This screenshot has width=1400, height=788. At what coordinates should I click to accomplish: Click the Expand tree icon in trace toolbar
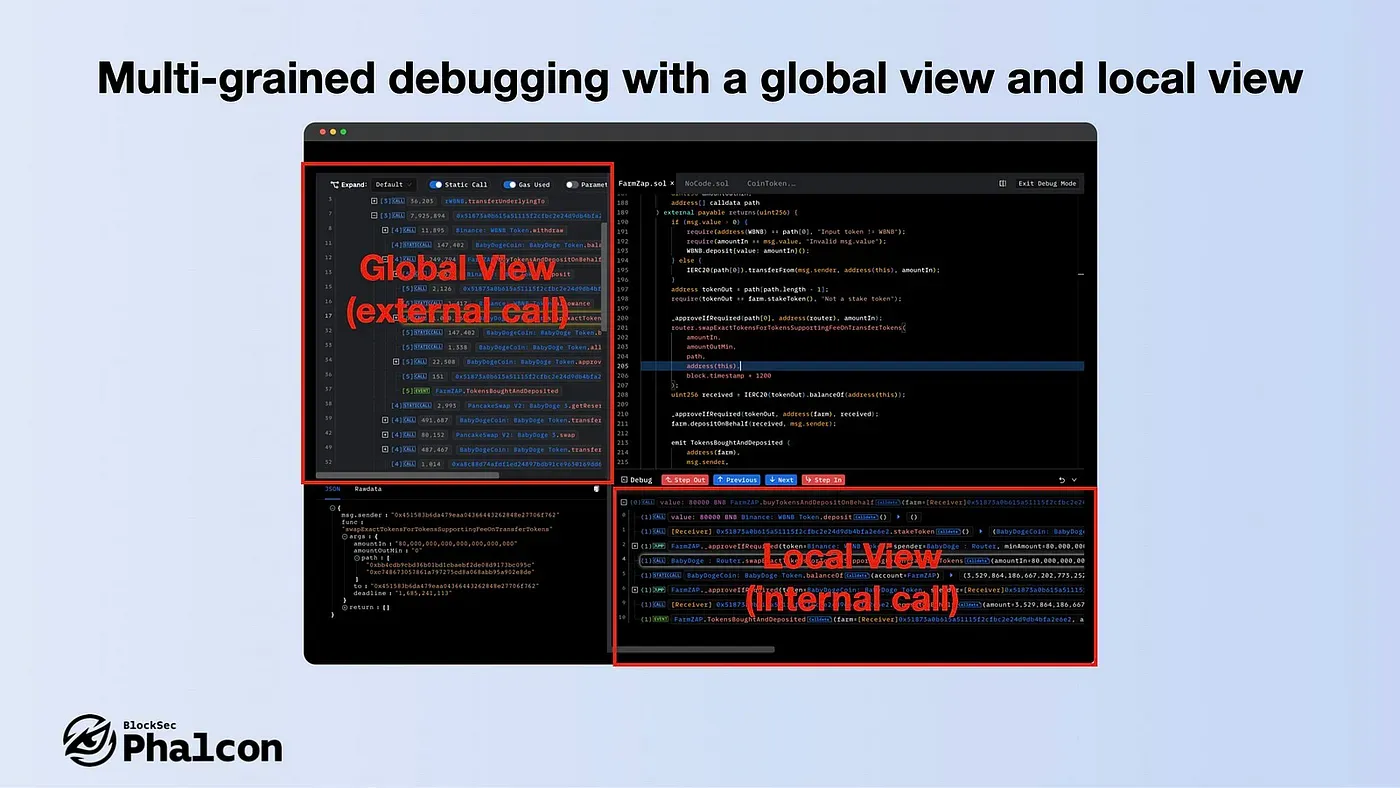coord(335,185)
